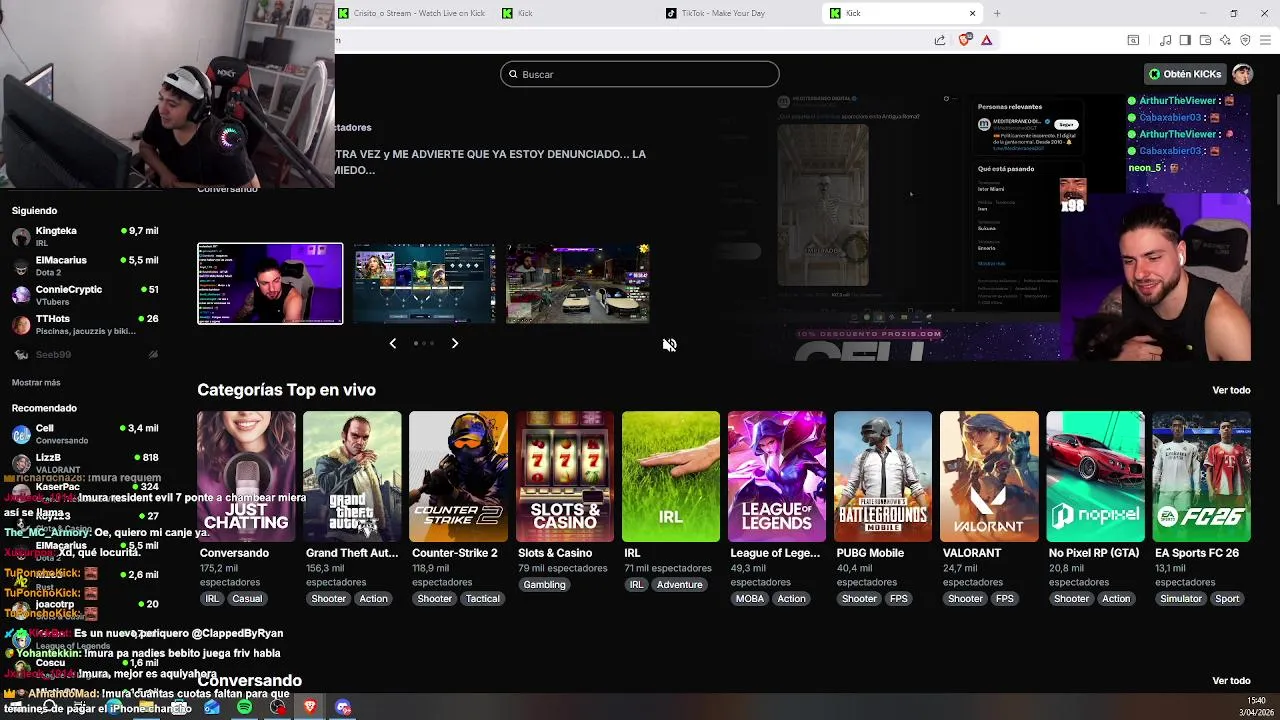Open Outlook from the taskbar

(212, 707)
